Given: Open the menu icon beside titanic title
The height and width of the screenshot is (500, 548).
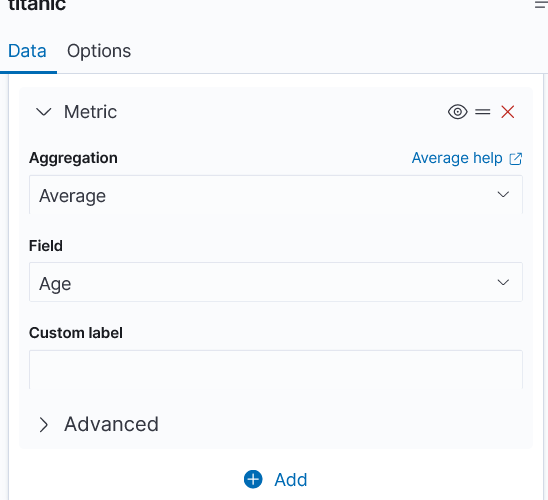Looking at the screenshot, I should pos(541,5).
